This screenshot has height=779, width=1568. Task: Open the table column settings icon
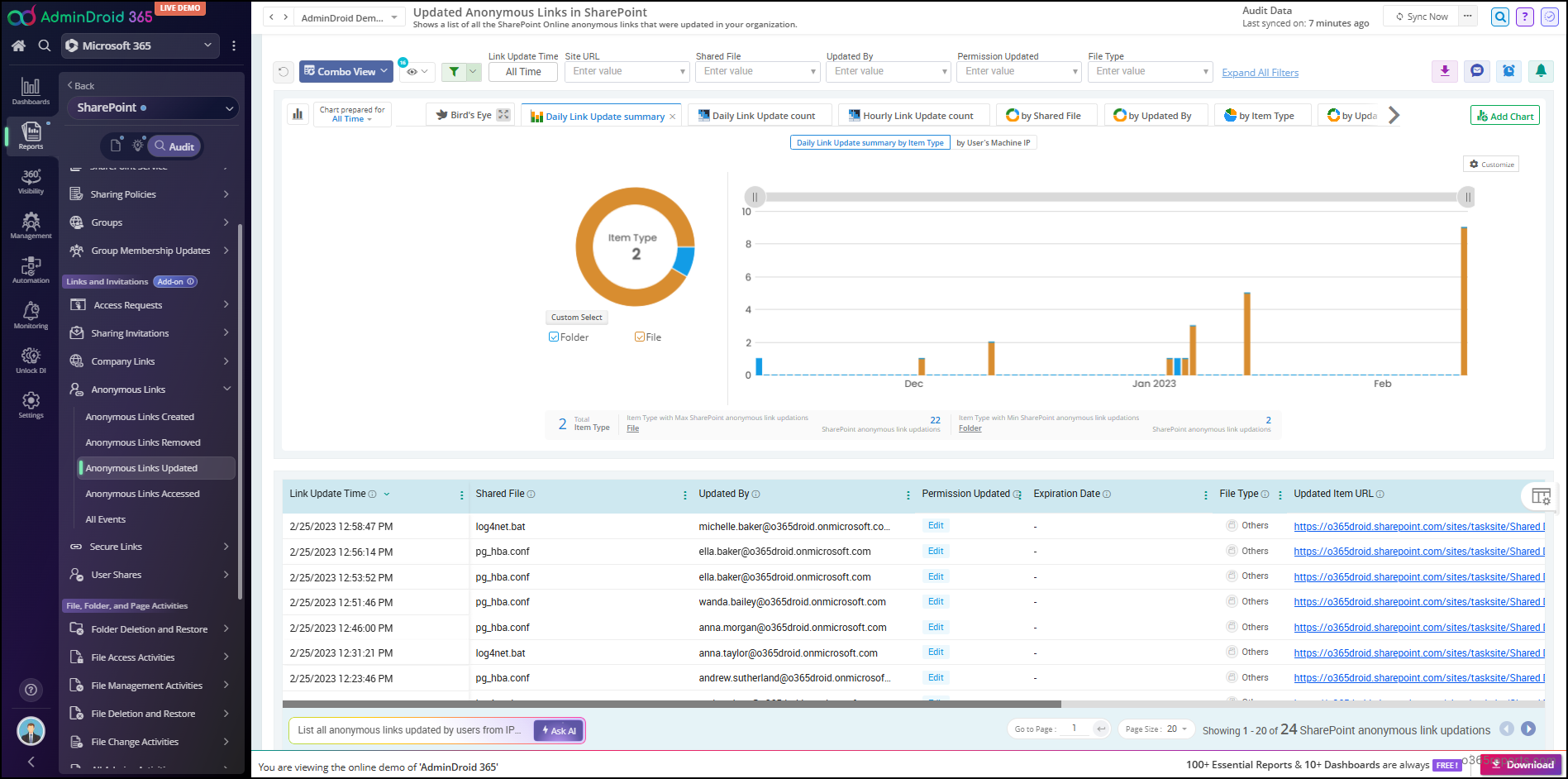pyautogui.click(x=1541, y=496)
